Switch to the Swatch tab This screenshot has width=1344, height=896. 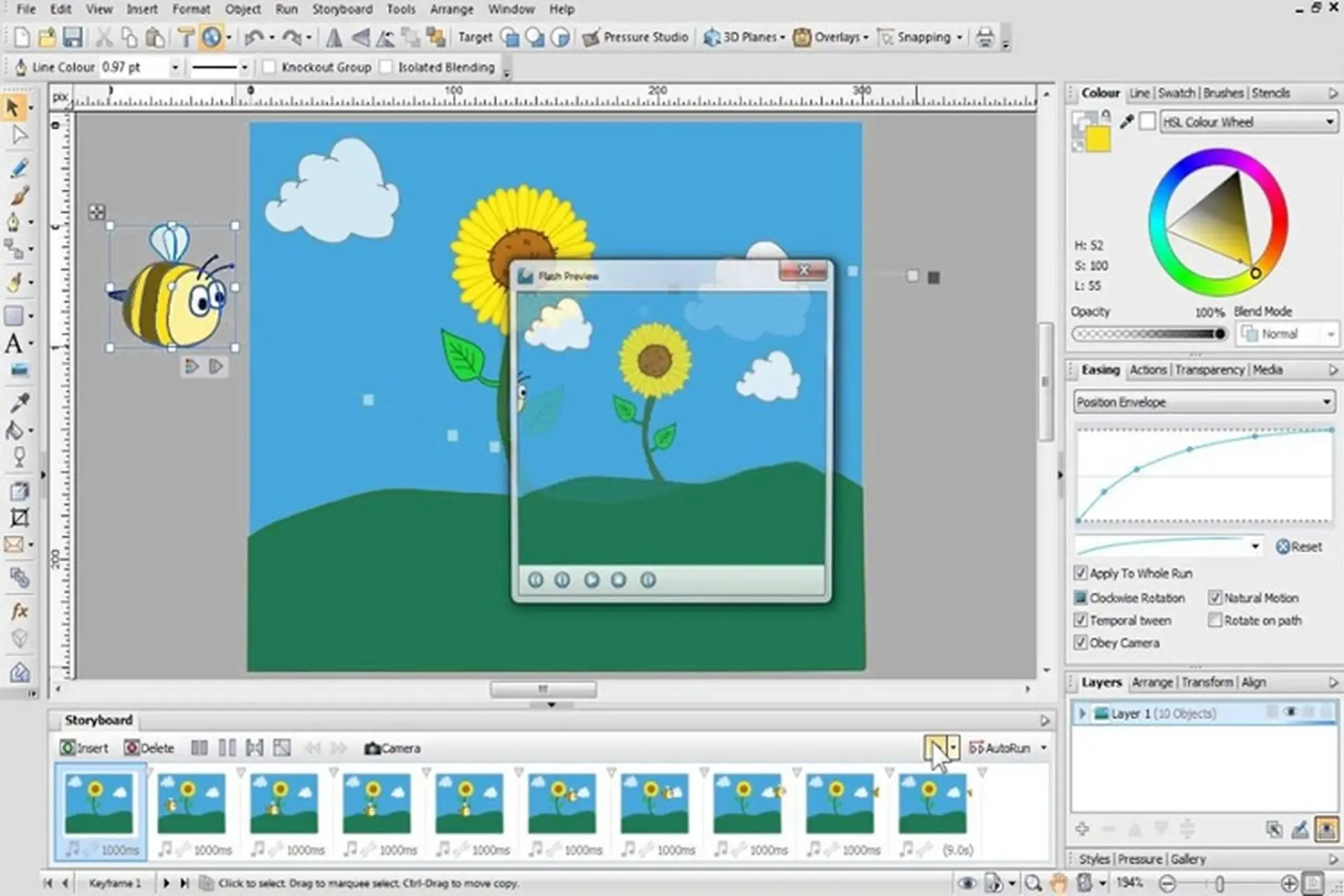(1176, 93)
